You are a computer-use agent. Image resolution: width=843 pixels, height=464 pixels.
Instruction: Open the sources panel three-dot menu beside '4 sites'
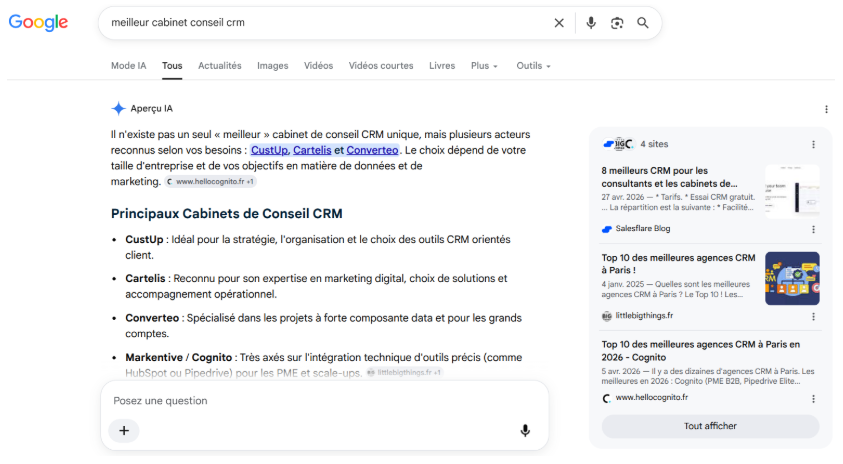click(x=813, y=145)
